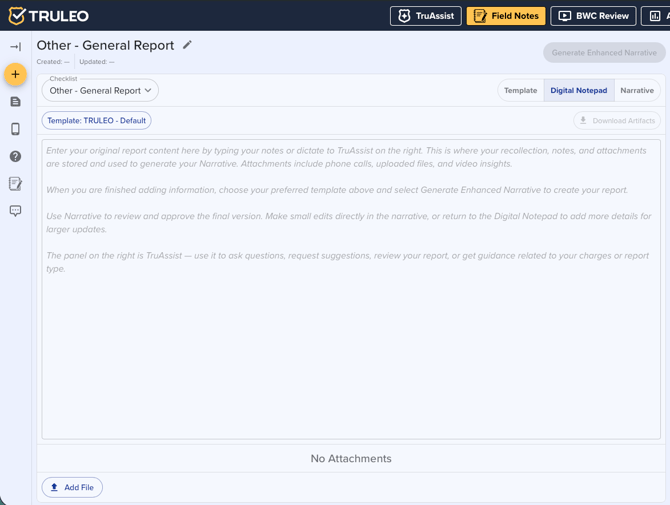Open the BWC Review tab

(593, 16)
